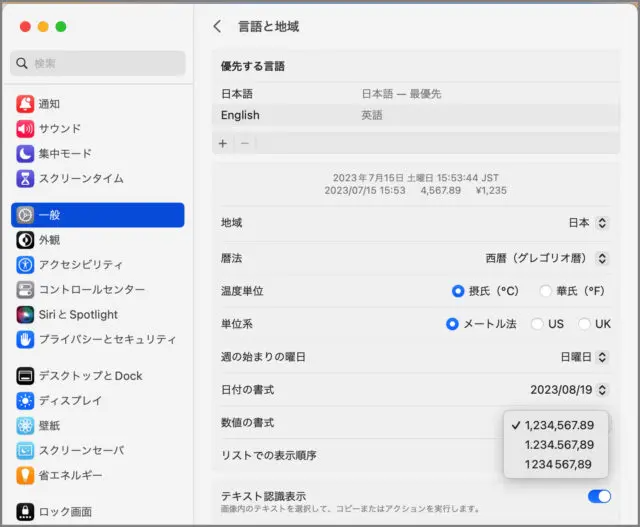Choose number format 1,234,567.89

(x=556, y=425)
